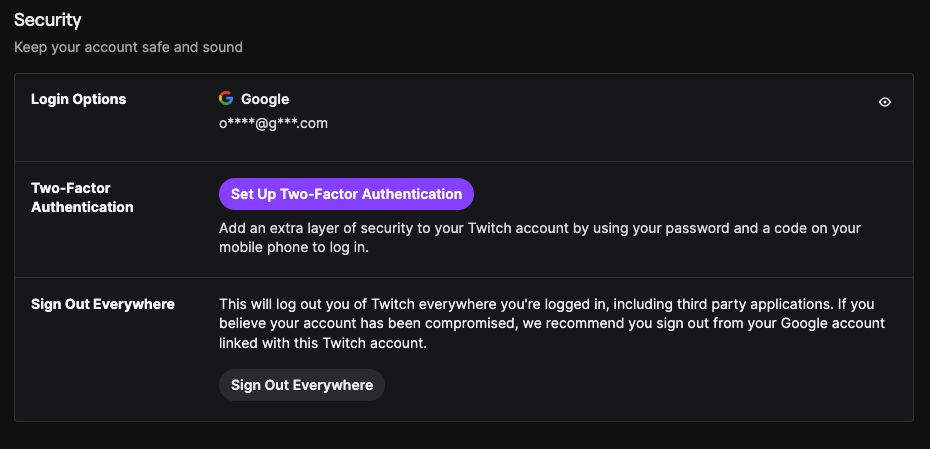Click "This will log out you of Twitch" text
930x449 pixels.
pyautogui.click(x=325, y=304)
